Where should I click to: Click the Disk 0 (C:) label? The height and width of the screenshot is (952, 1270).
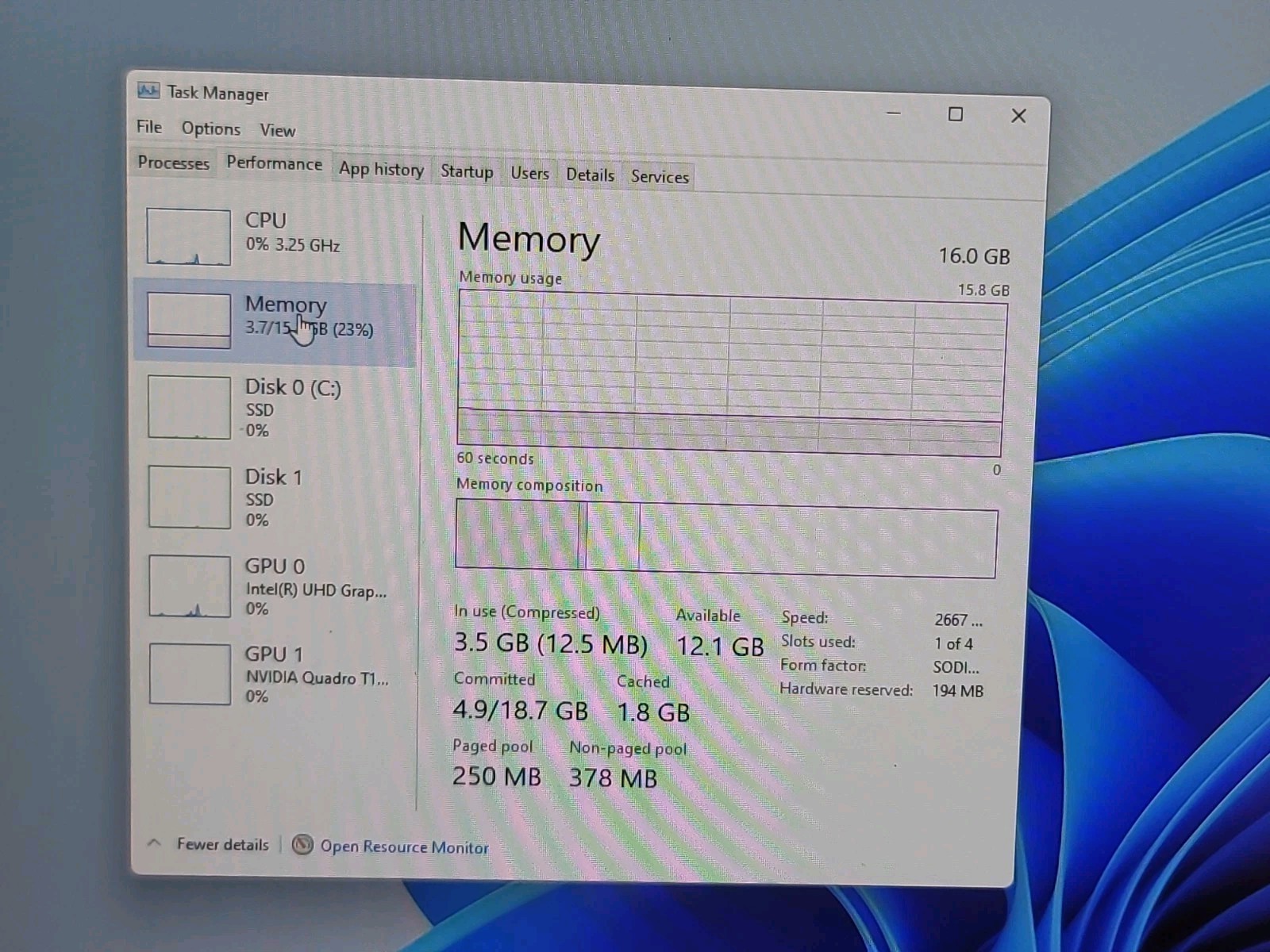(x=293, y=388)
